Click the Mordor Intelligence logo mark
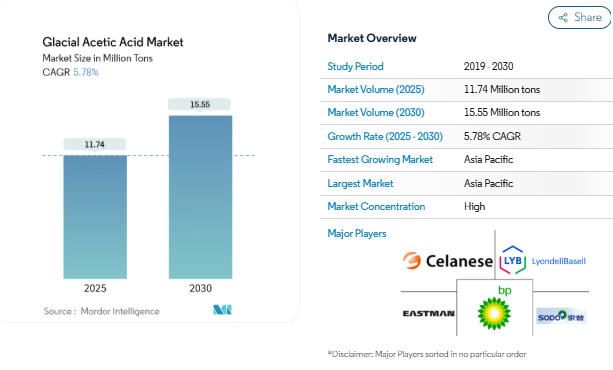Viewport: 613px width, 370px height. (x=222, y=310)
